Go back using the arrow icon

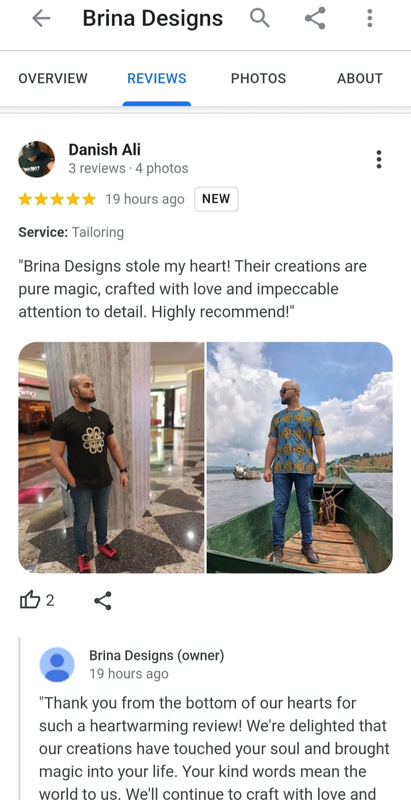click(41, 18)
